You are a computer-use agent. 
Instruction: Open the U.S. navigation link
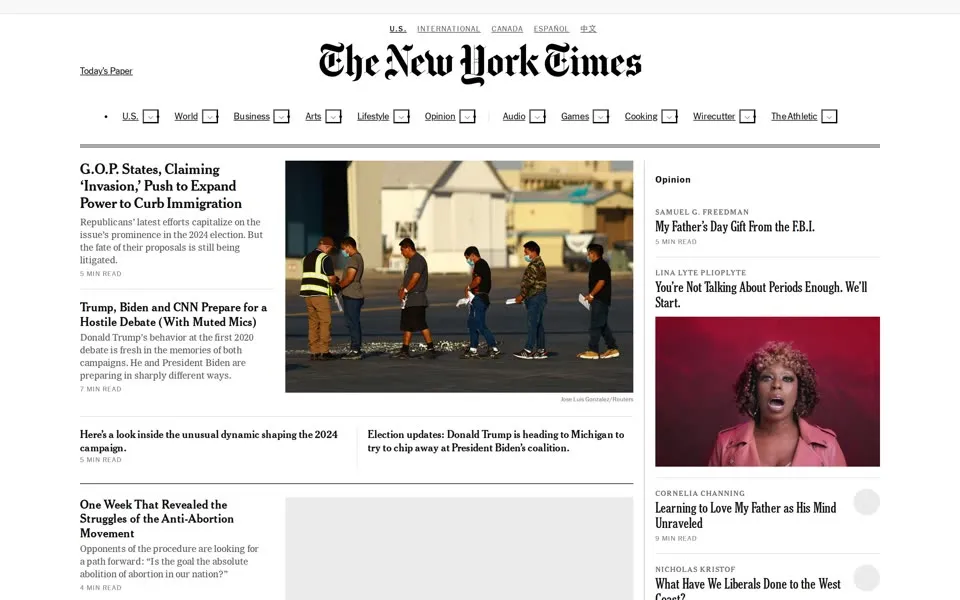[130, 116]
